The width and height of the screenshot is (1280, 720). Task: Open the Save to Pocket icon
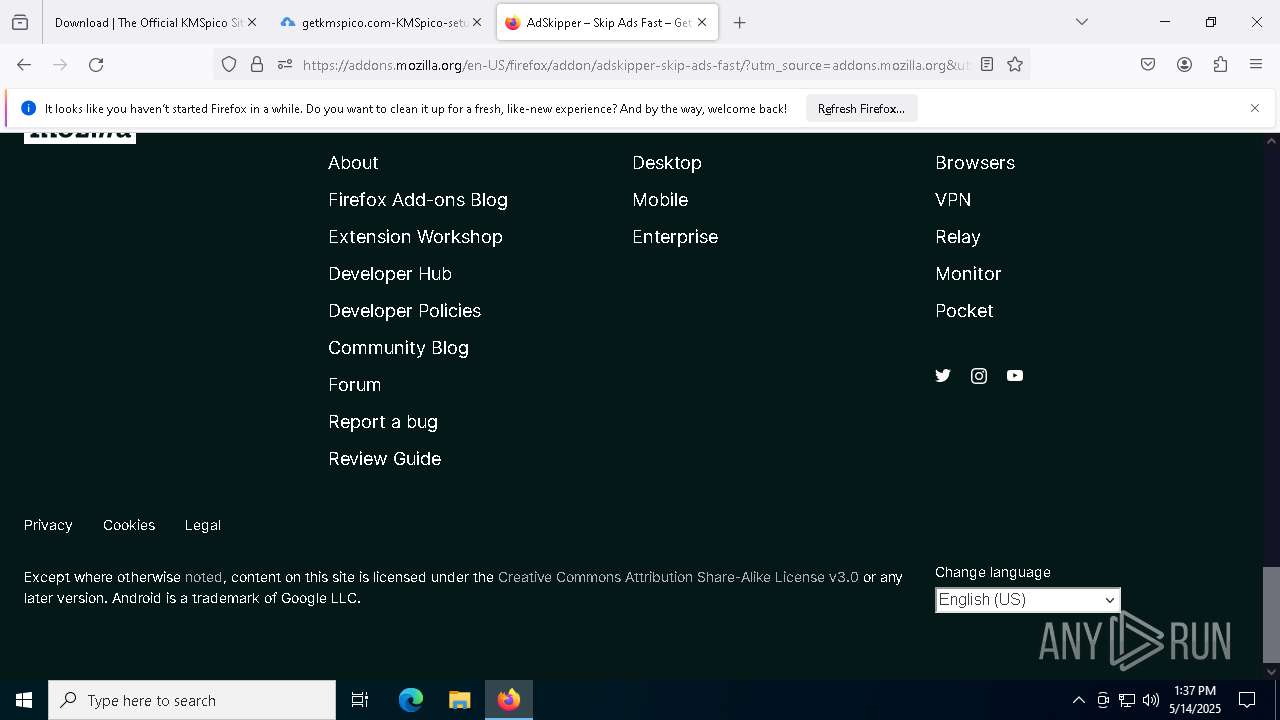click(1148, 65)
